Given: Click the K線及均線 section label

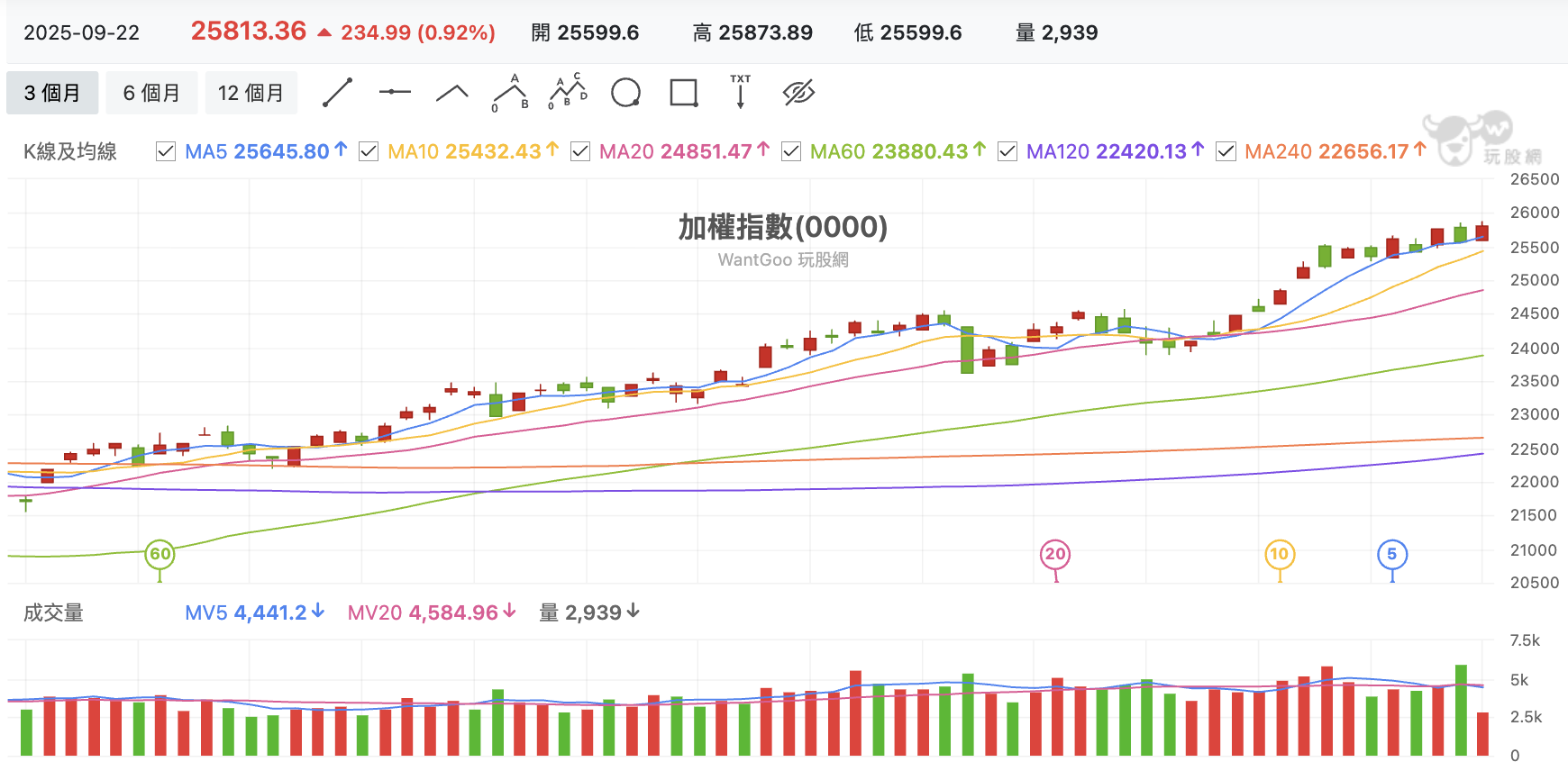Looking at the screenshot, I should (70, 151).
